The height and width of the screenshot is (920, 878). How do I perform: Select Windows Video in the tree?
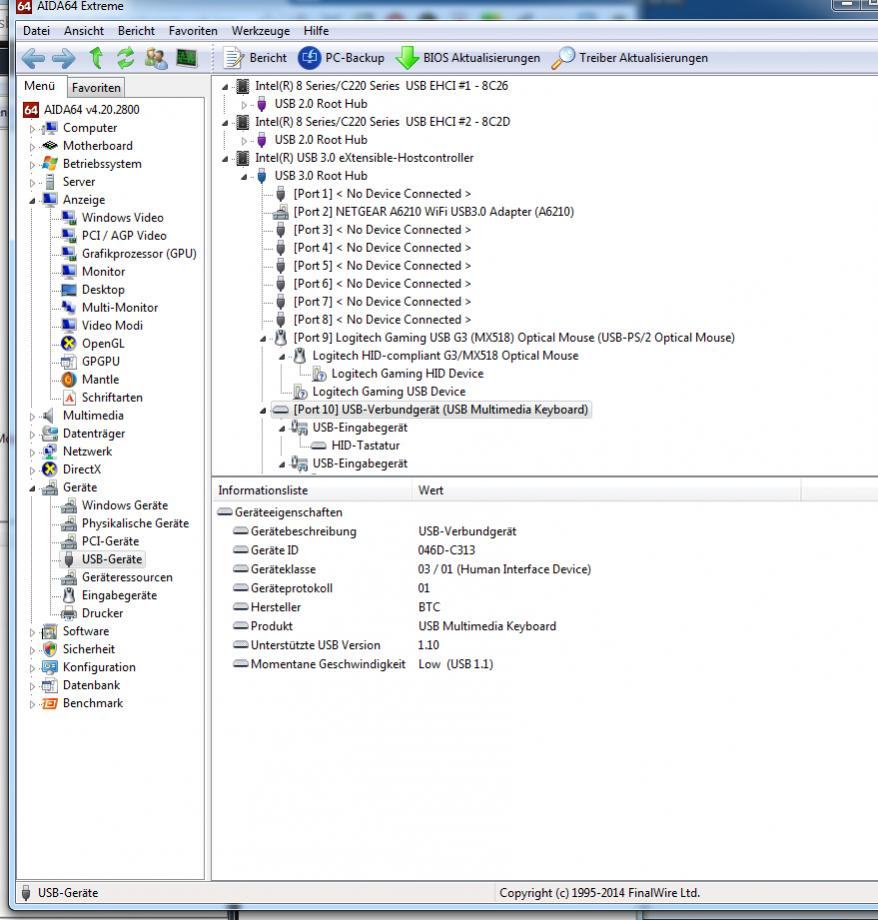pos(123,218)
